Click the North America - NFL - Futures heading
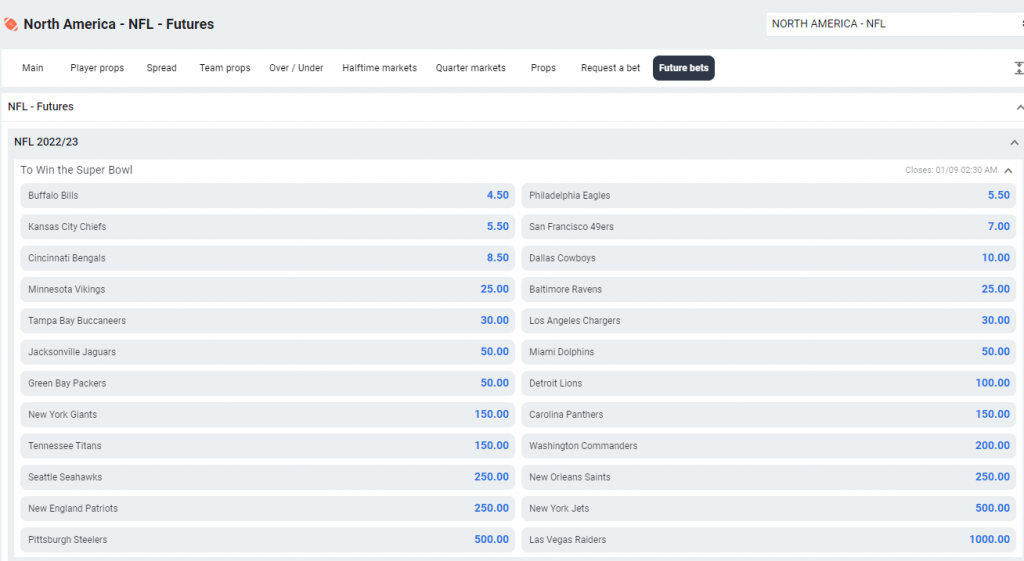The height and width of the screenshot is (561, 1024). [x=119, y=24]
